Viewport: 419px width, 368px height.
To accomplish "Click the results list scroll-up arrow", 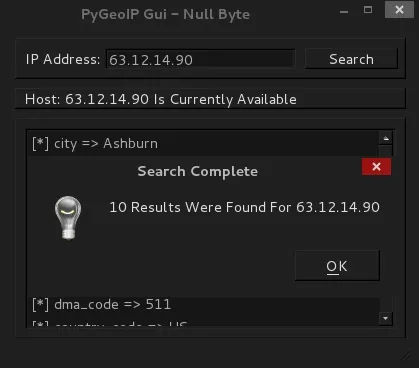I will [386, 138].
